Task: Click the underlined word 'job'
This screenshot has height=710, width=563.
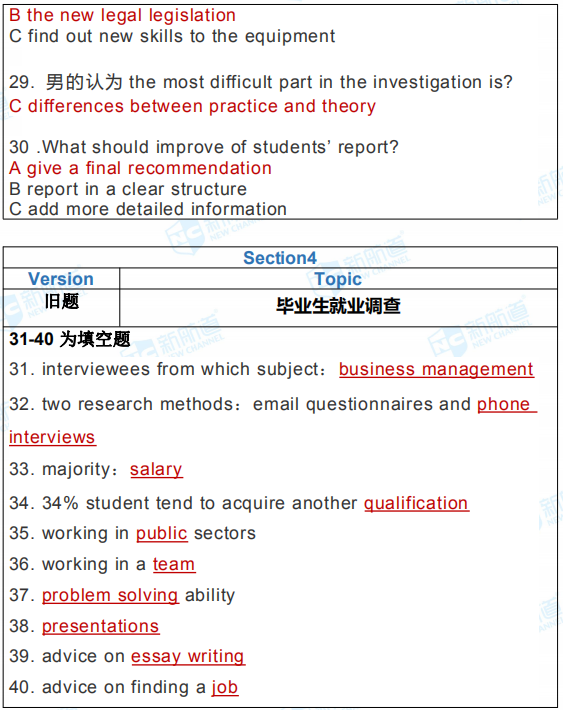Action: click(x=225, y=687)
